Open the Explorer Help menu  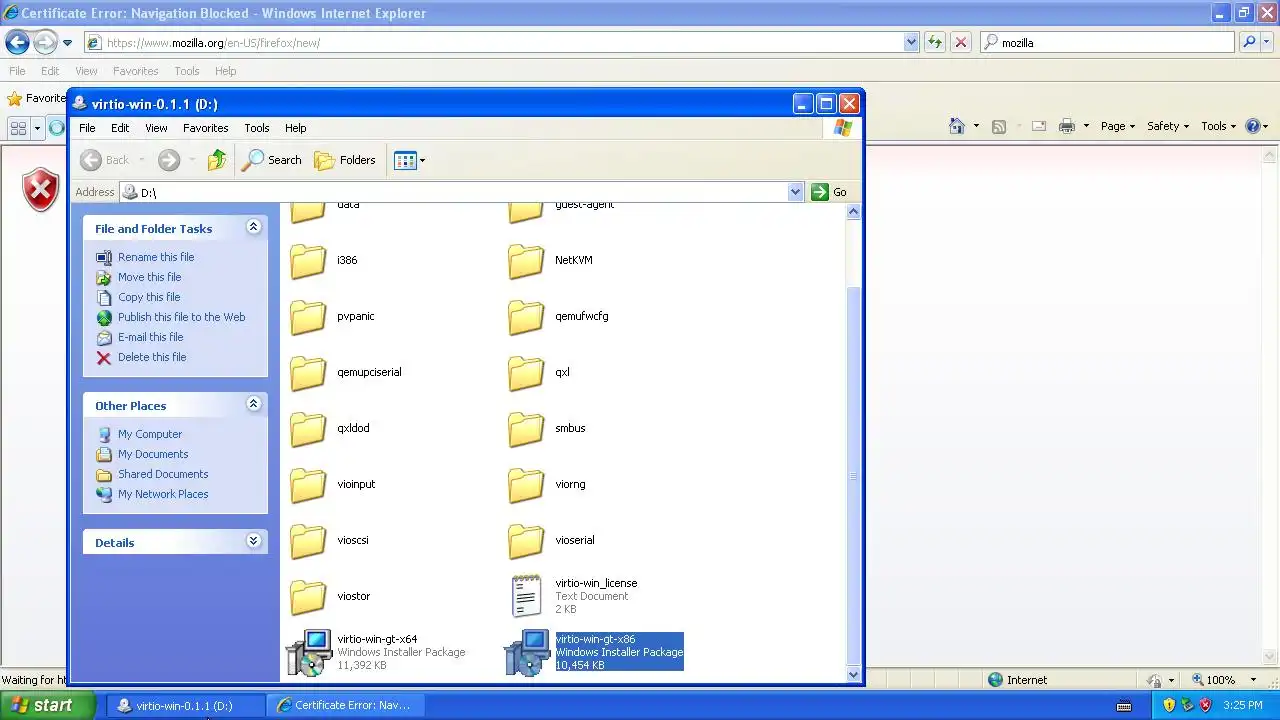click(295, 128)
